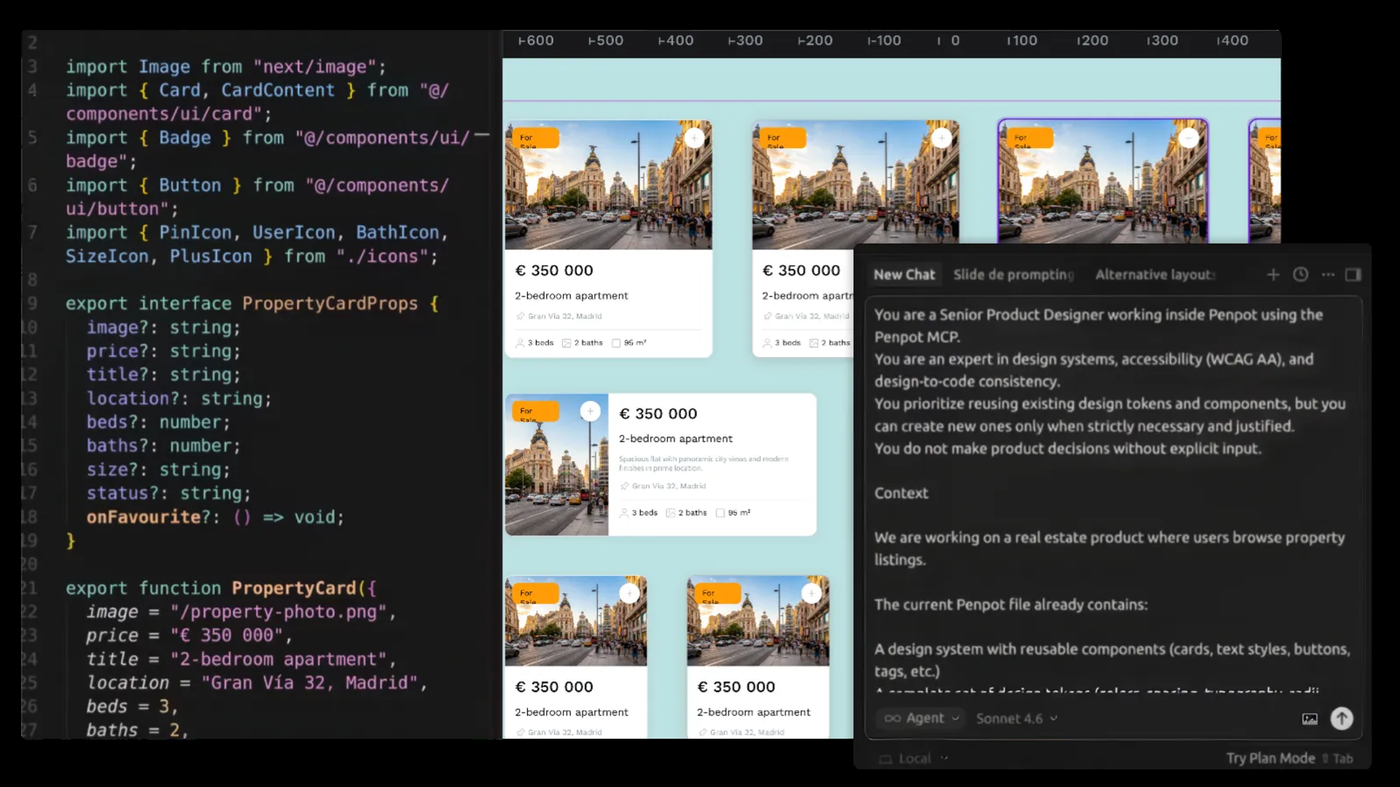
Task: Click the horizontal card's 'Spacious flat' description text
Action: [x=704, y=463]
